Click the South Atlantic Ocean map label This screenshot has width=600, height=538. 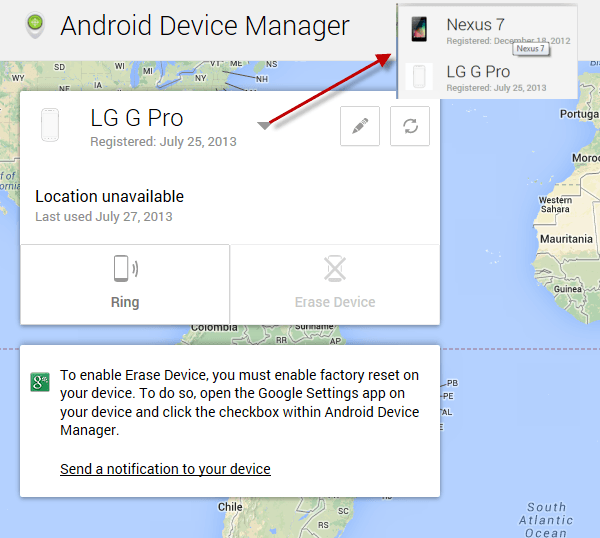point(546,520)
